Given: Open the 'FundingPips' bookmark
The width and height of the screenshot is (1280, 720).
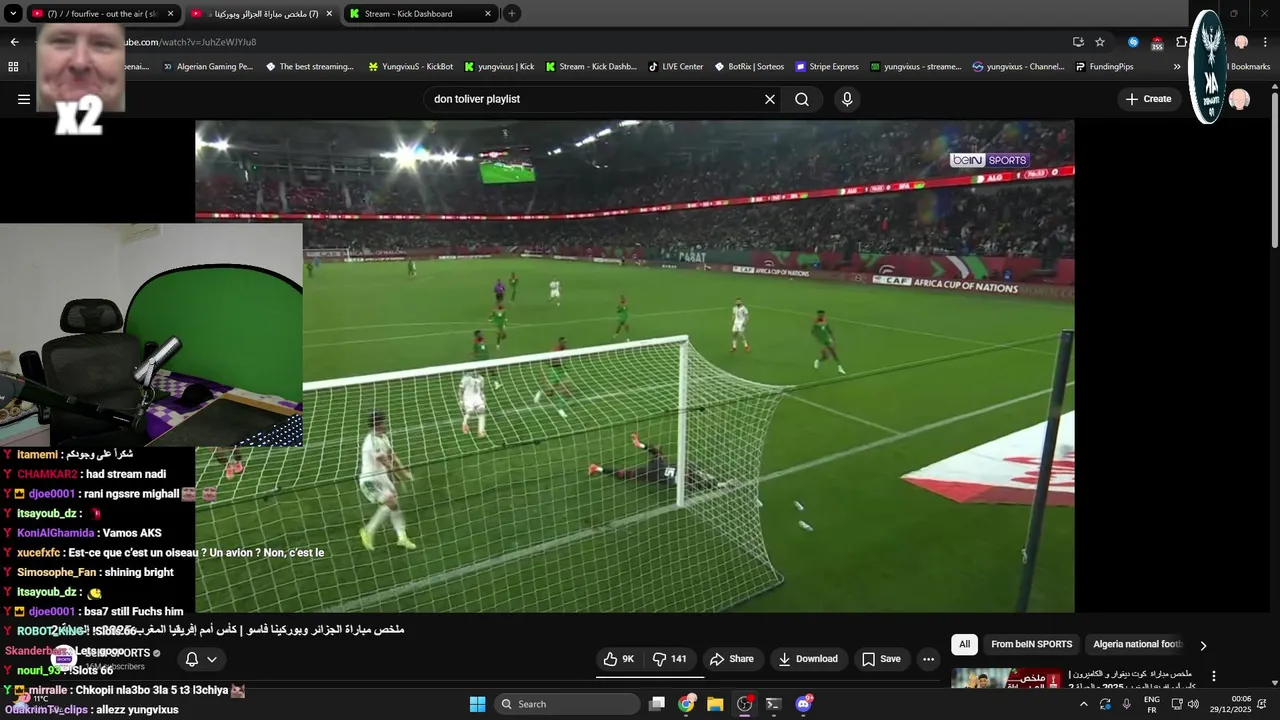Looking at the screenshot, I should [x=1104, y=67].
